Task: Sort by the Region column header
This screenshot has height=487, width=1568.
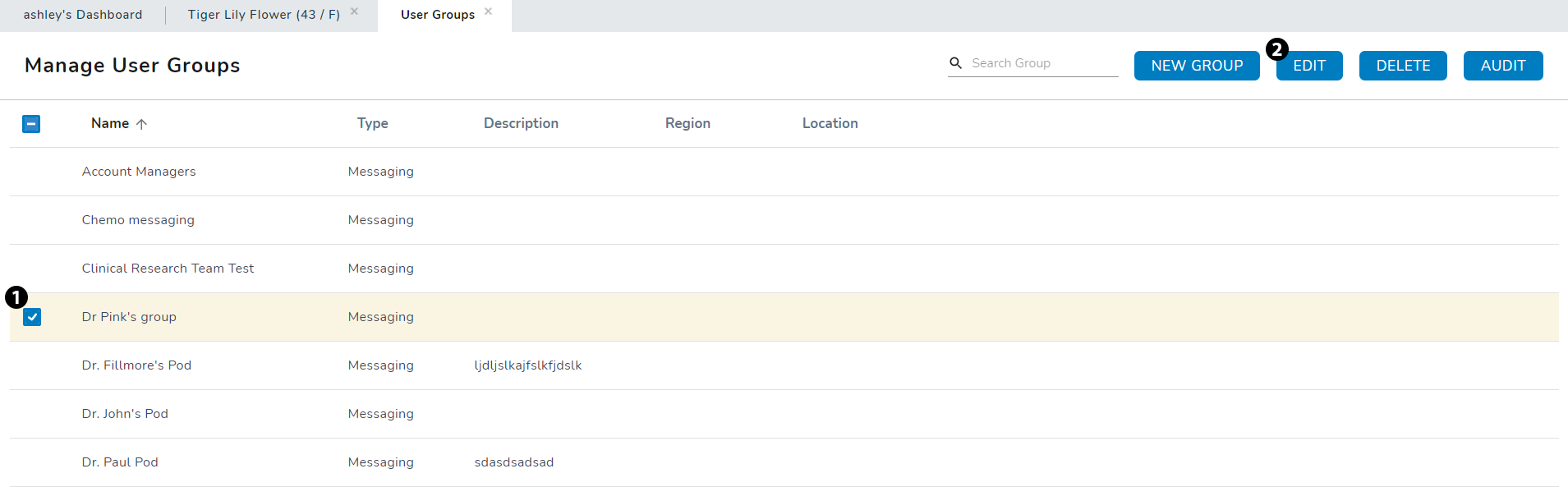Action: point(687,123)
